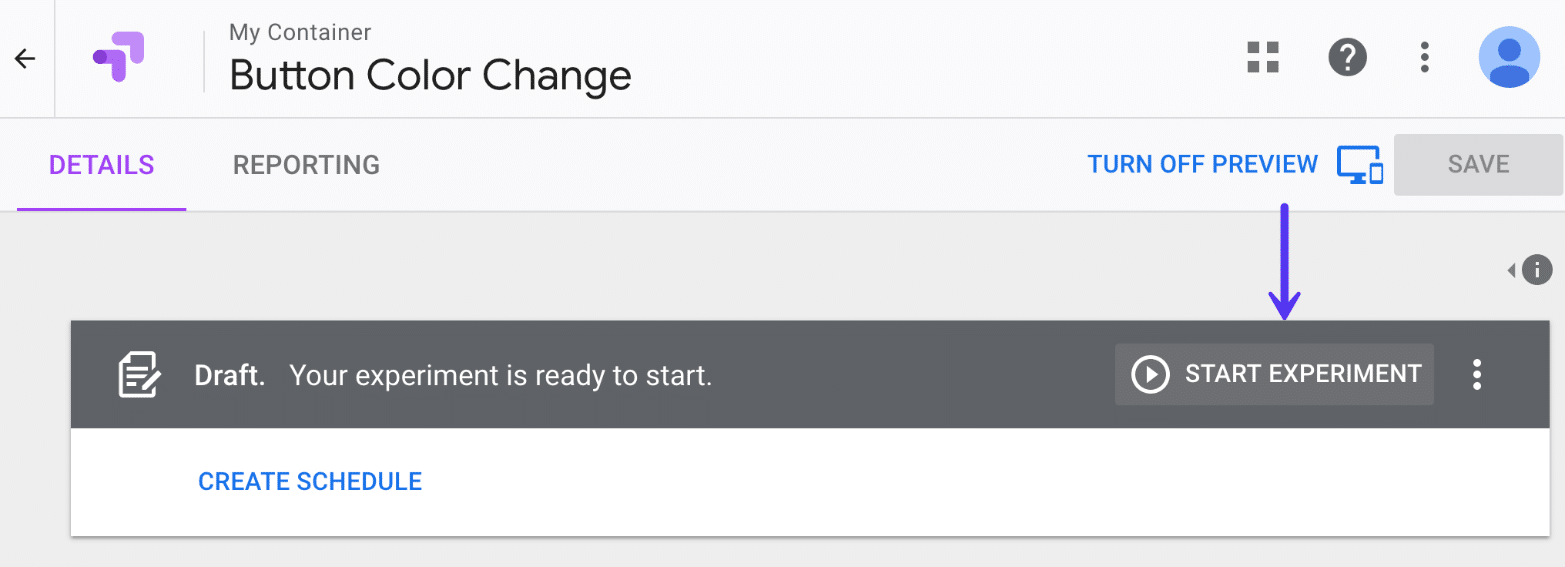Screen dimensions: 1565x567
Task: Click the Button Color Change title
Action: (x=430, y=76)
